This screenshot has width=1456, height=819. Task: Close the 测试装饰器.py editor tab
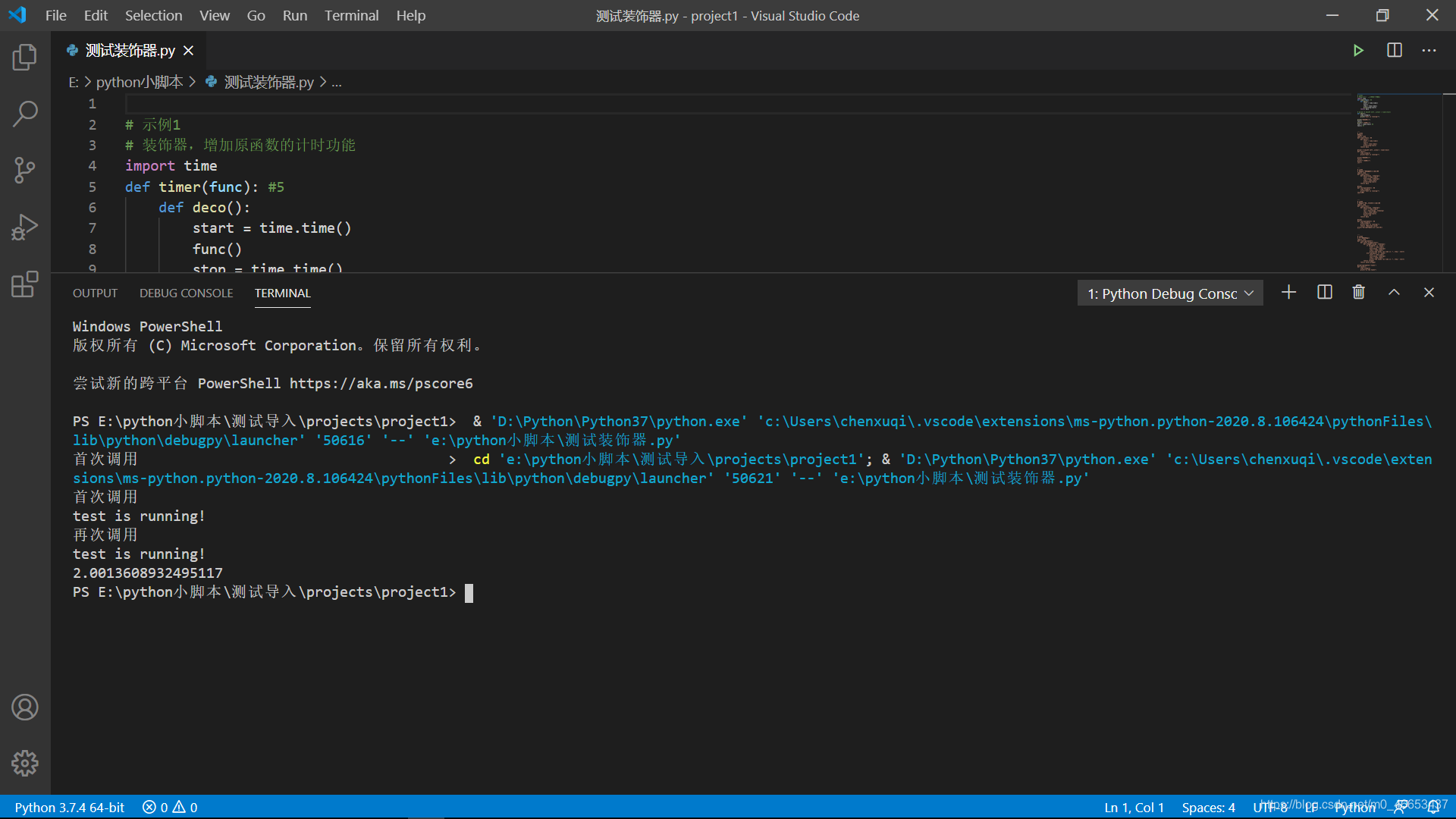tap(188, 50)
